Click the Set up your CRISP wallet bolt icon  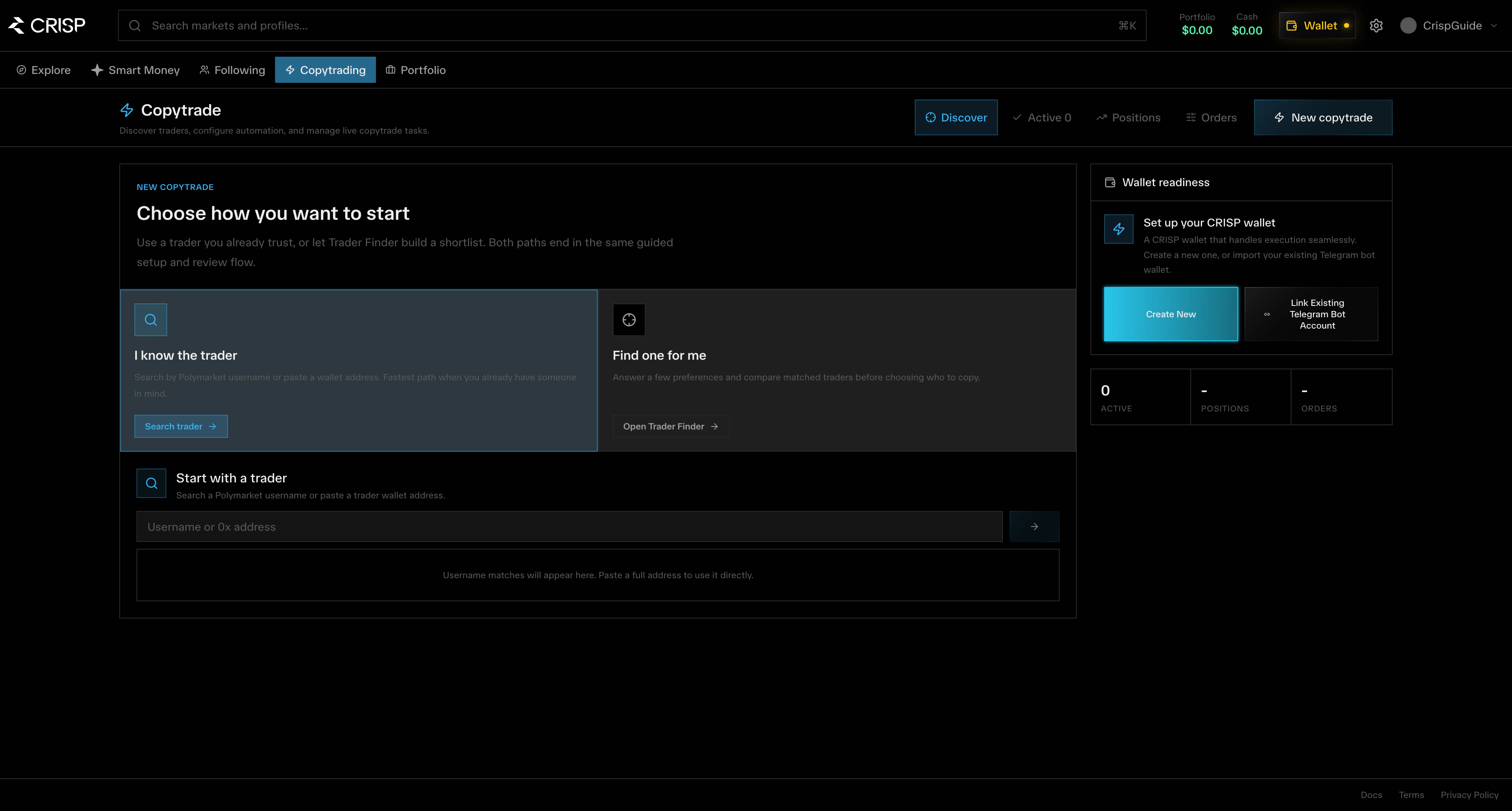click(x=1119, y=229)
